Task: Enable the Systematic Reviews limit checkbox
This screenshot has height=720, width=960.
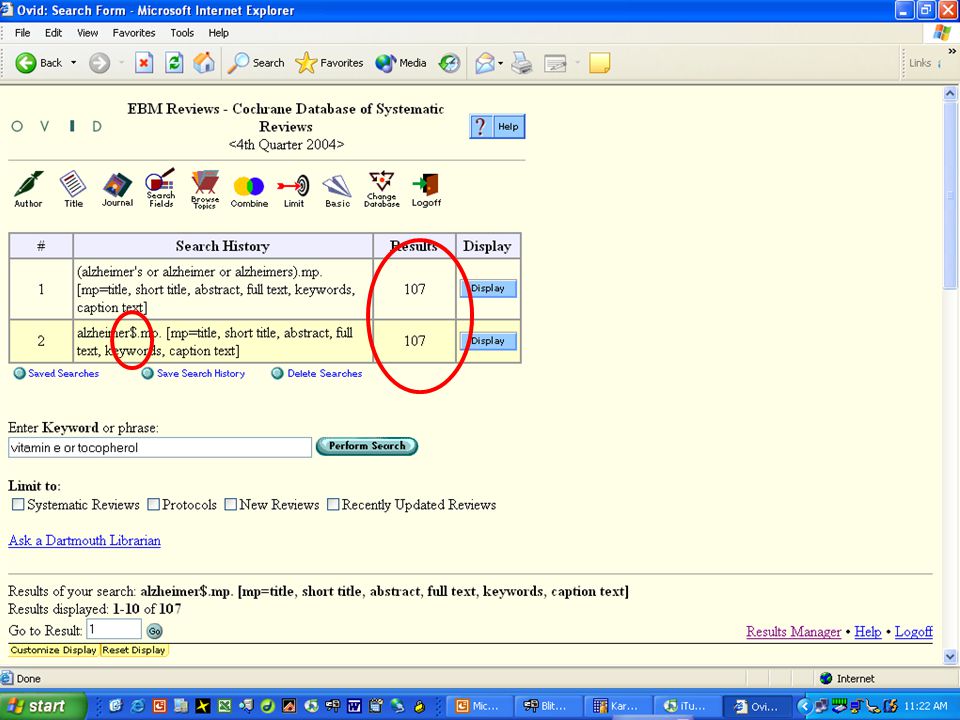Action: point(18,504)
